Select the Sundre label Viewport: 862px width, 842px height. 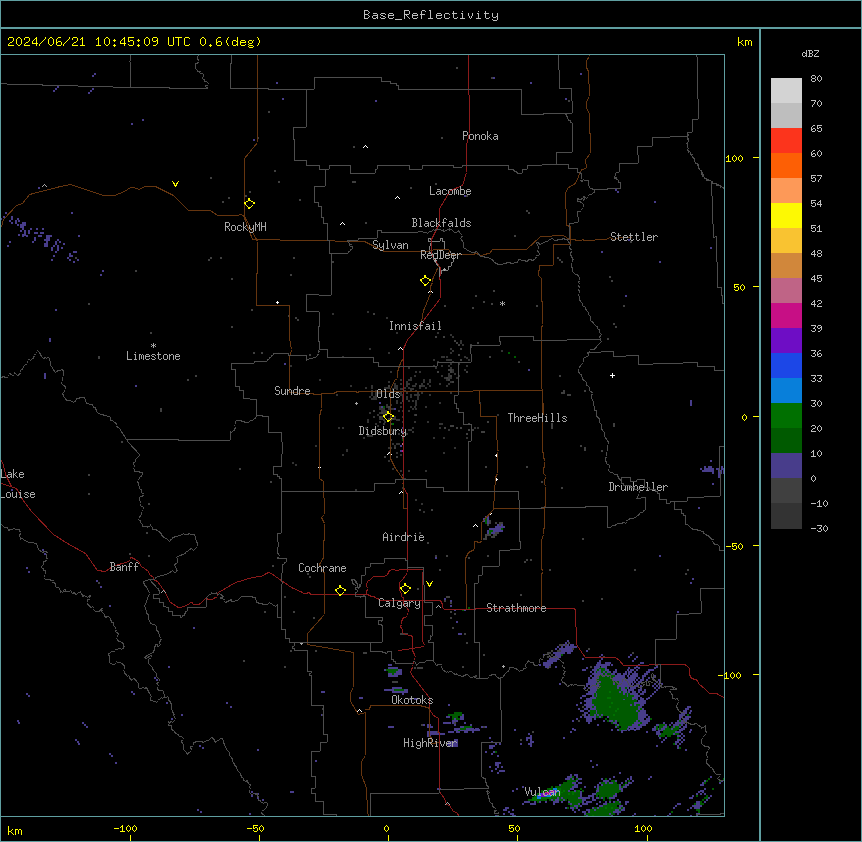pos(292,391)
